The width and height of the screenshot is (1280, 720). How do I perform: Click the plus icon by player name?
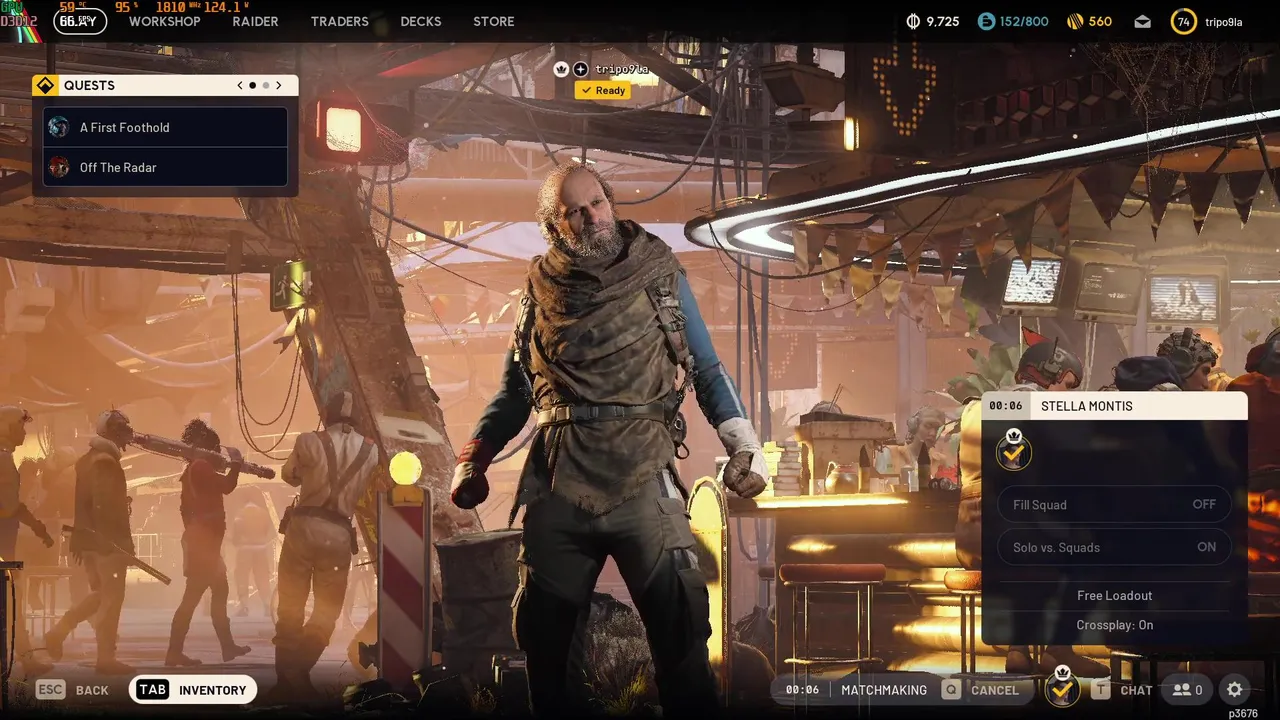(x=580, y=69)
